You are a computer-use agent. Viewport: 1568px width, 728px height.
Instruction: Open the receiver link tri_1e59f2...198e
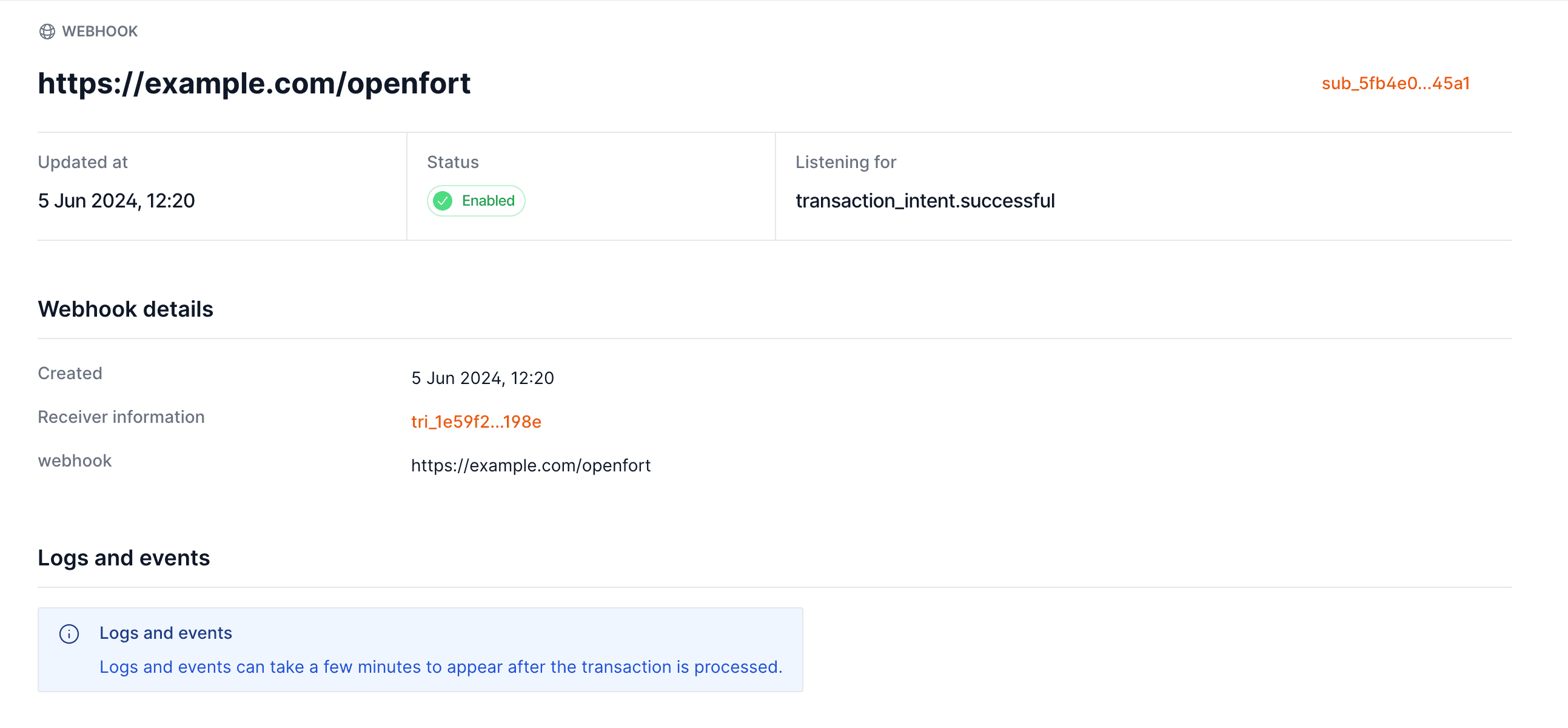click(x=475, y=421)
